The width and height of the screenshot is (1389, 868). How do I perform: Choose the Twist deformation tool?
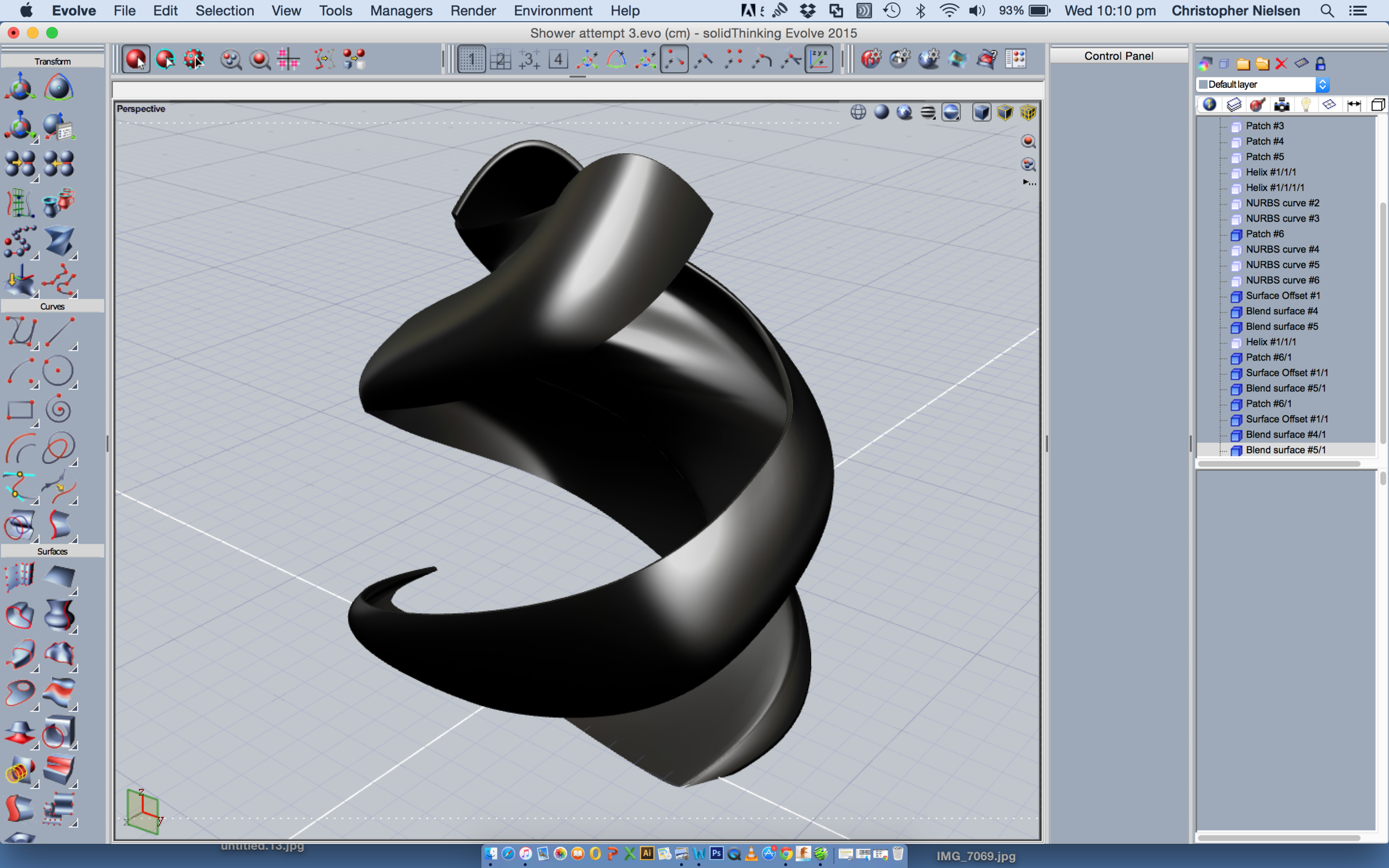(58, 241)
